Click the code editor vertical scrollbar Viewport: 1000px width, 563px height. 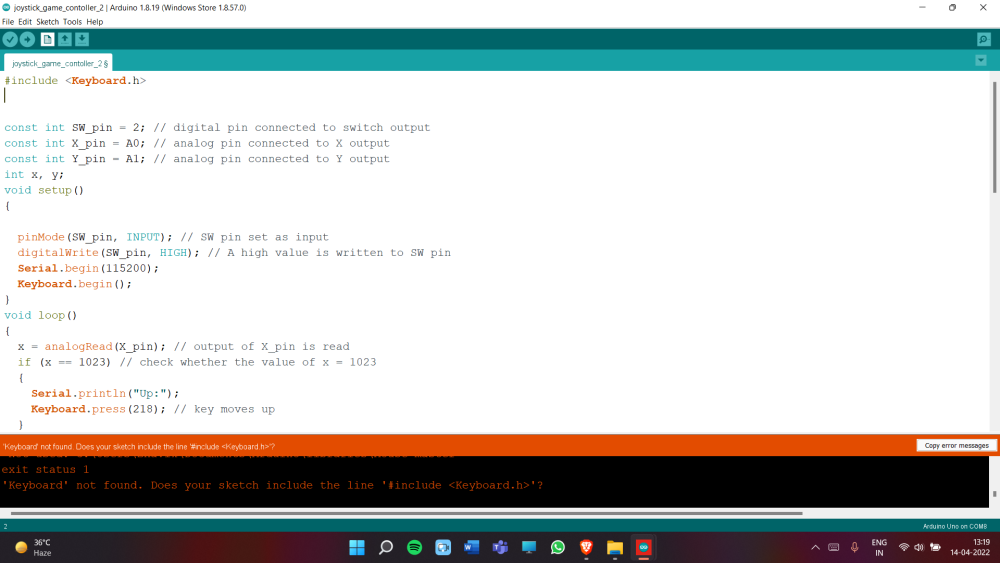(994, 140)
